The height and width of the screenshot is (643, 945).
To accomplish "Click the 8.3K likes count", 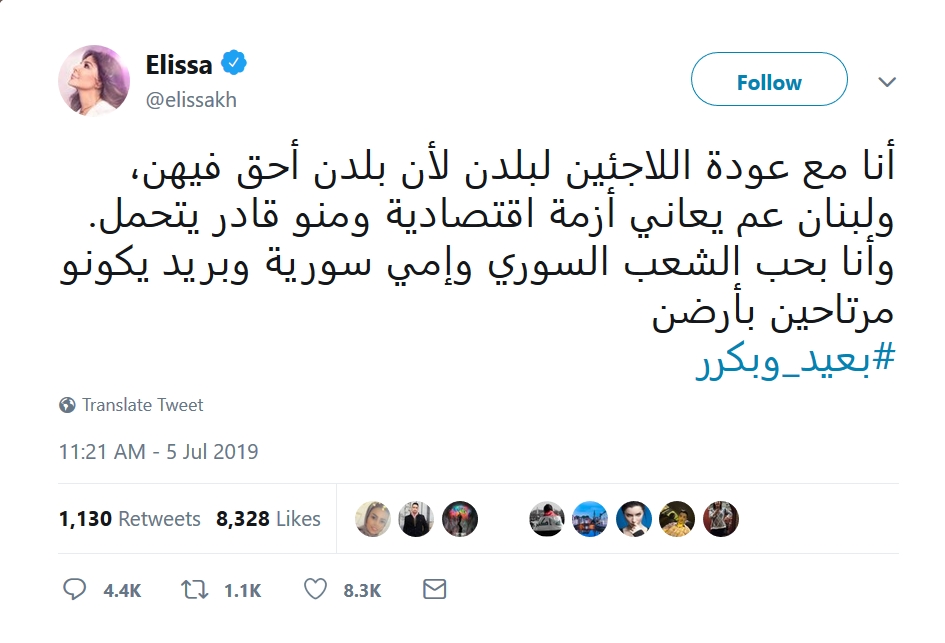I will [362, 591].
